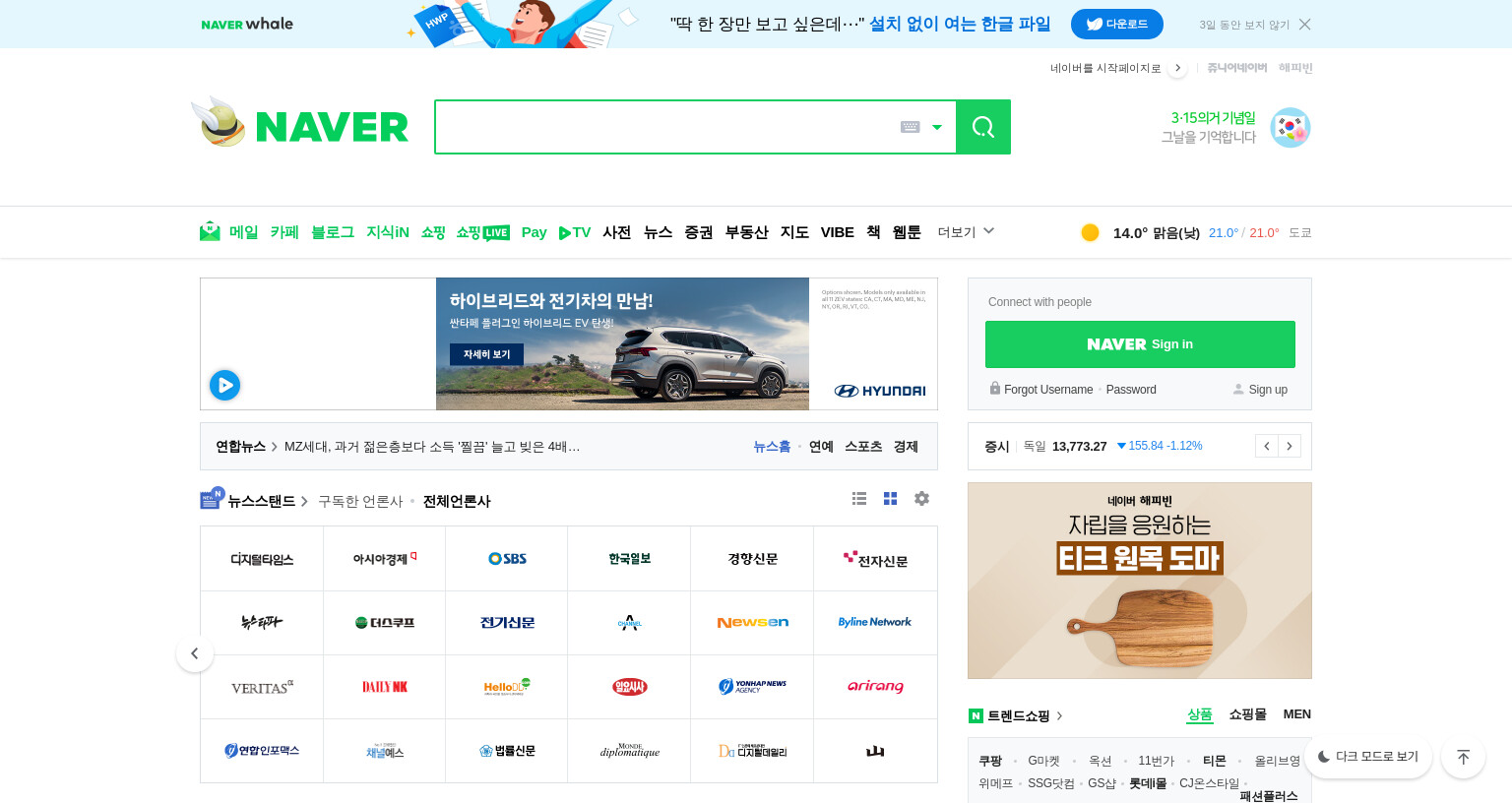Open the 지식iN menu item
The height and width of the screenshot is (803, 1512).
pos(388,232)
